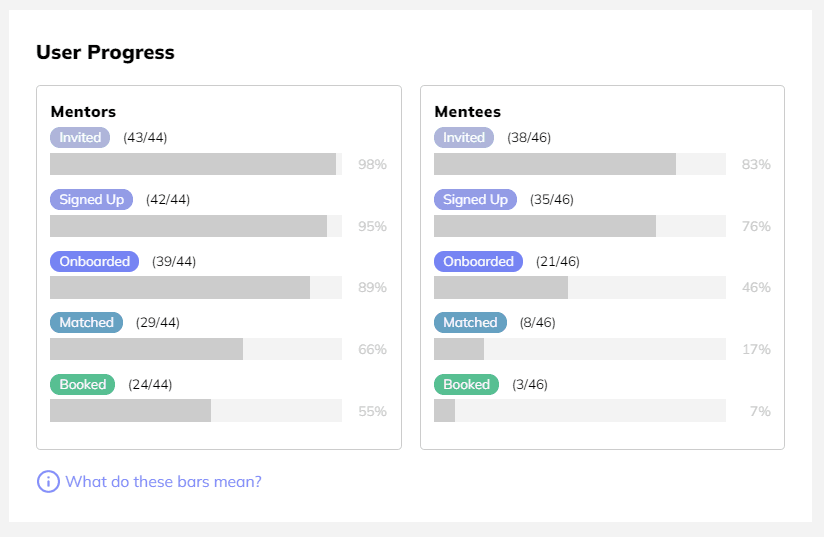This screenshot has height=537, width=824.
Task: Click the Mentees panel heading
Action: click(x=468, y=112)
